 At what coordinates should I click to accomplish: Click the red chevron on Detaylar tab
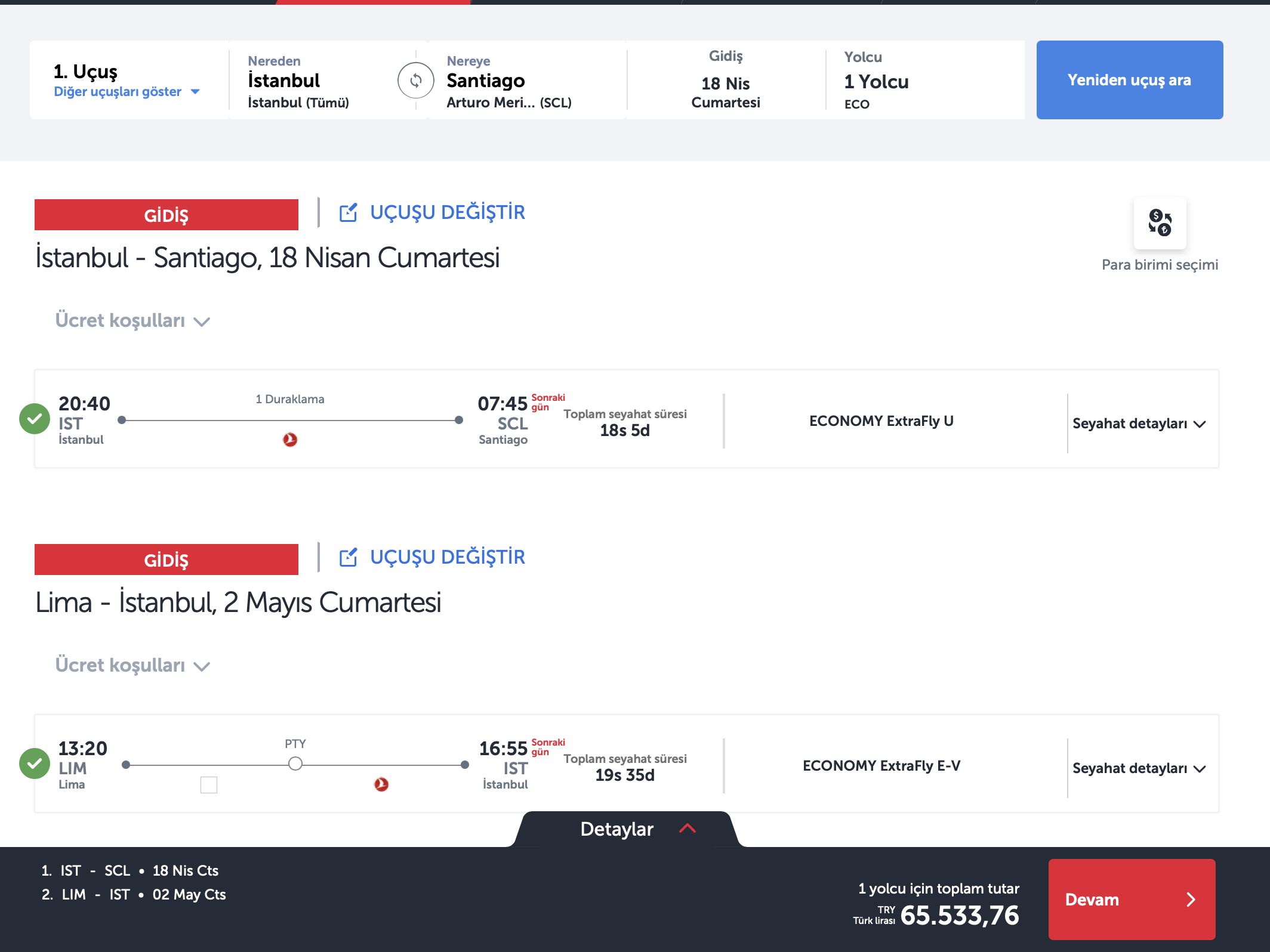(x=688, y=829)
